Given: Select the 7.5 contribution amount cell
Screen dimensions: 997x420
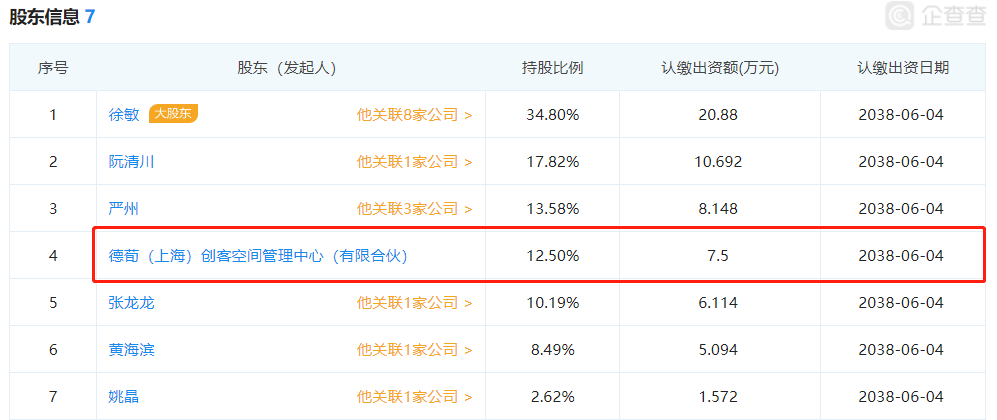Looking at the screenshot, I should pyautogui.click(x=720, y=256).
